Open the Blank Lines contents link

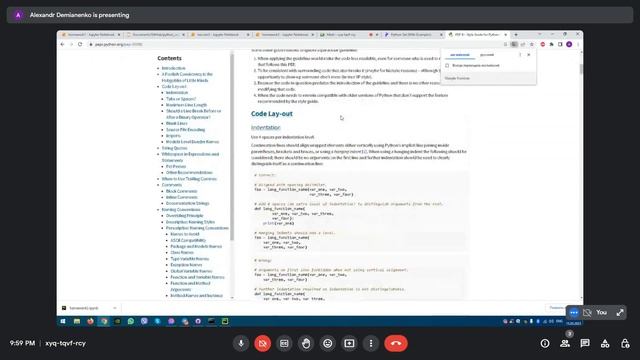click(177, 123)
